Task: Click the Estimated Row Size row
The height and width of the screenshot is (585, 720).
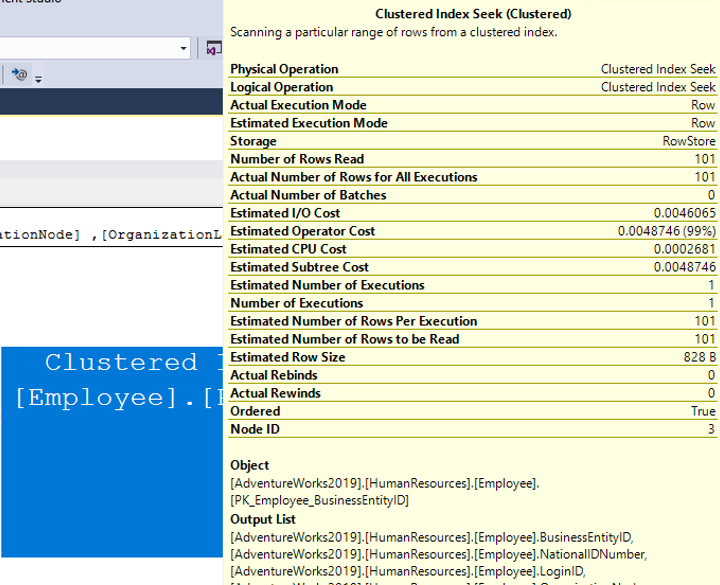Action: point(472,357)
